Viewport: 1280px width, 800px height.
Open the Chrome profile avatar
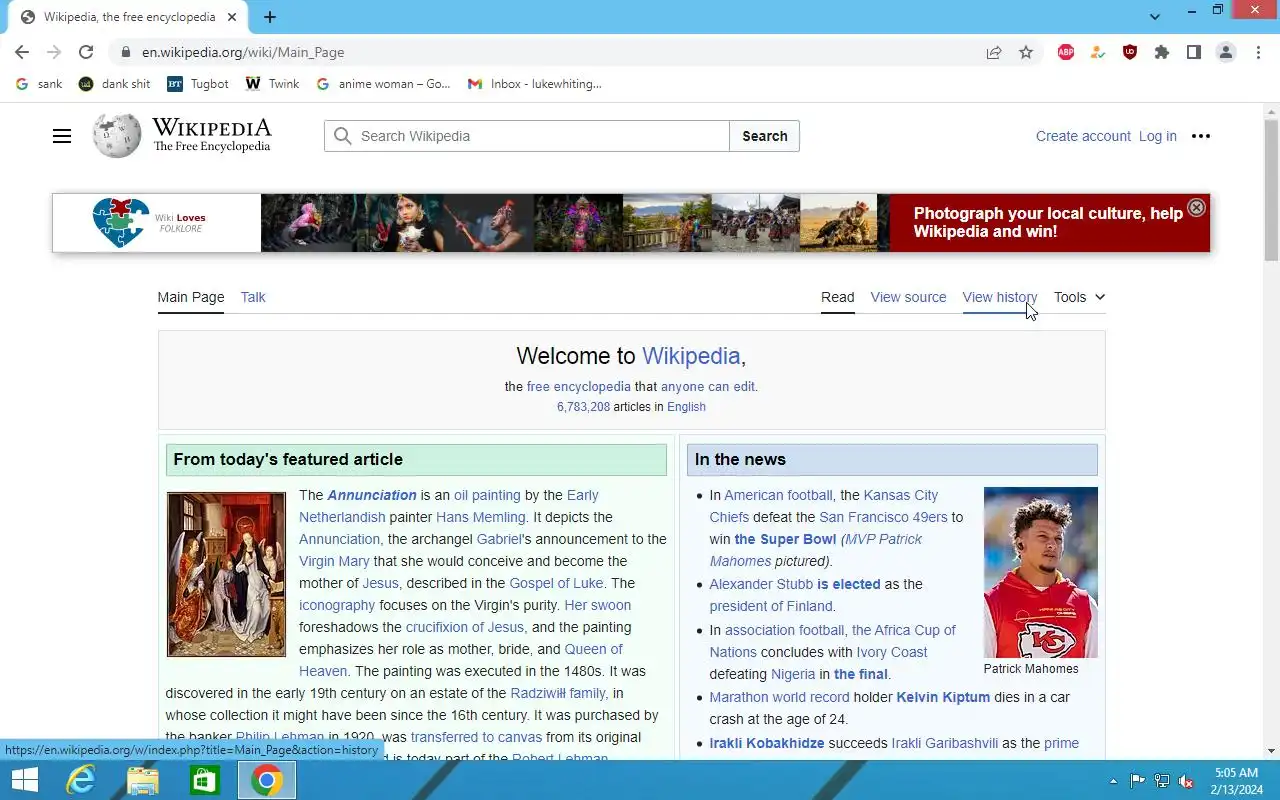pos(1226,52)
